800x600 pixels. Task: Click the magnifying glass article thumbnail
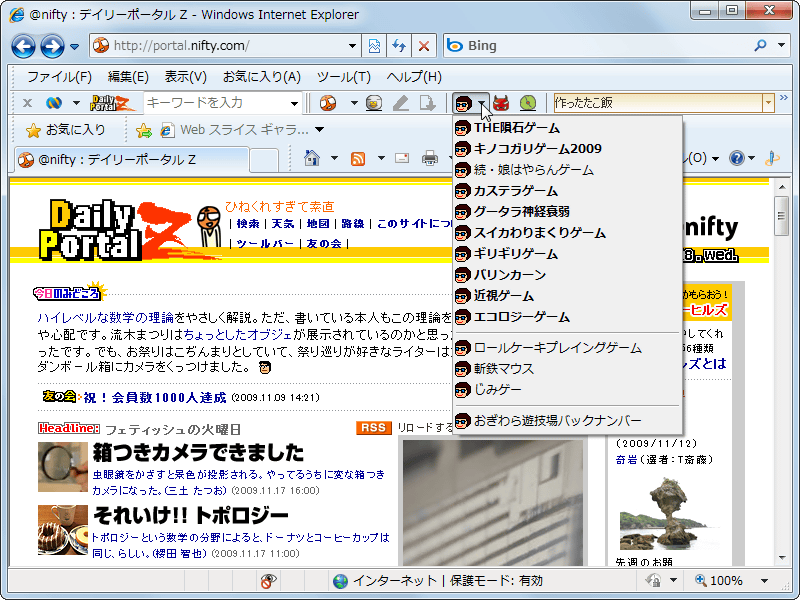63,467
